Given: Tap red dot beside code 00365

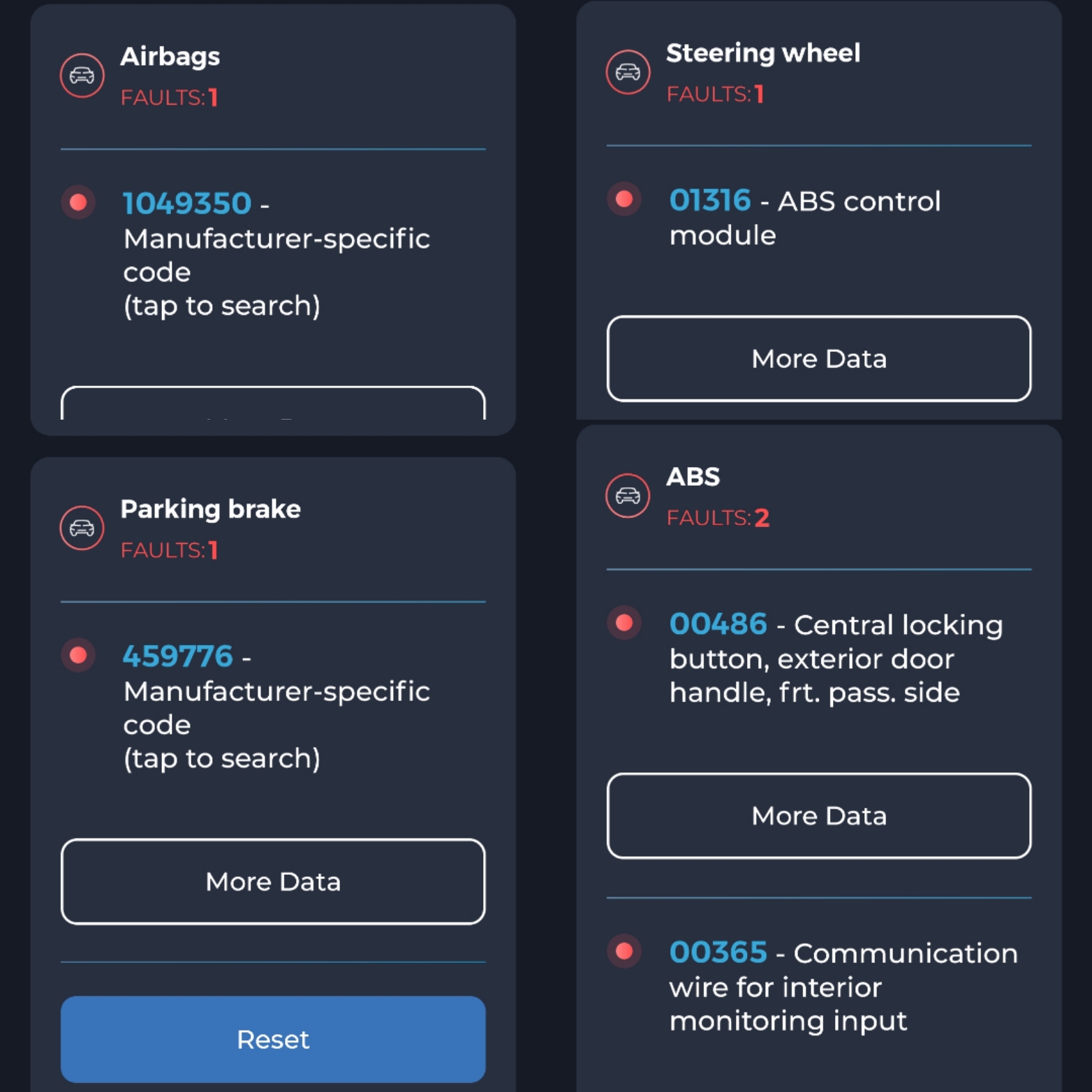Looking at the screenshot, I should click(624, 951).
